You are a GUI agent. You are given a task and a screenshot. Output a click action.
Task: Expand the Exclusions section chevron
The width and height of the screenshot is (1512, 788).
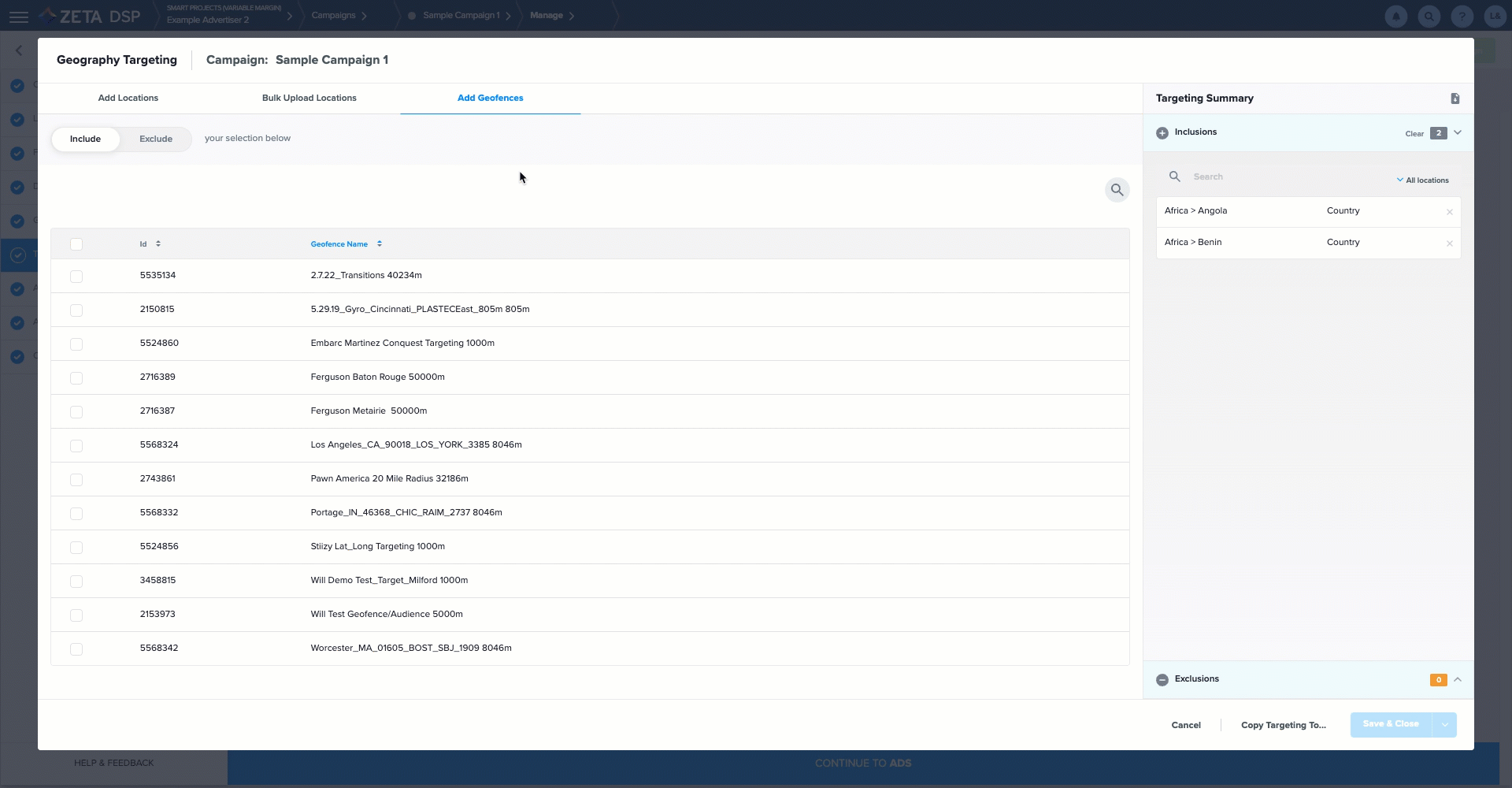tap(1457, 680)
